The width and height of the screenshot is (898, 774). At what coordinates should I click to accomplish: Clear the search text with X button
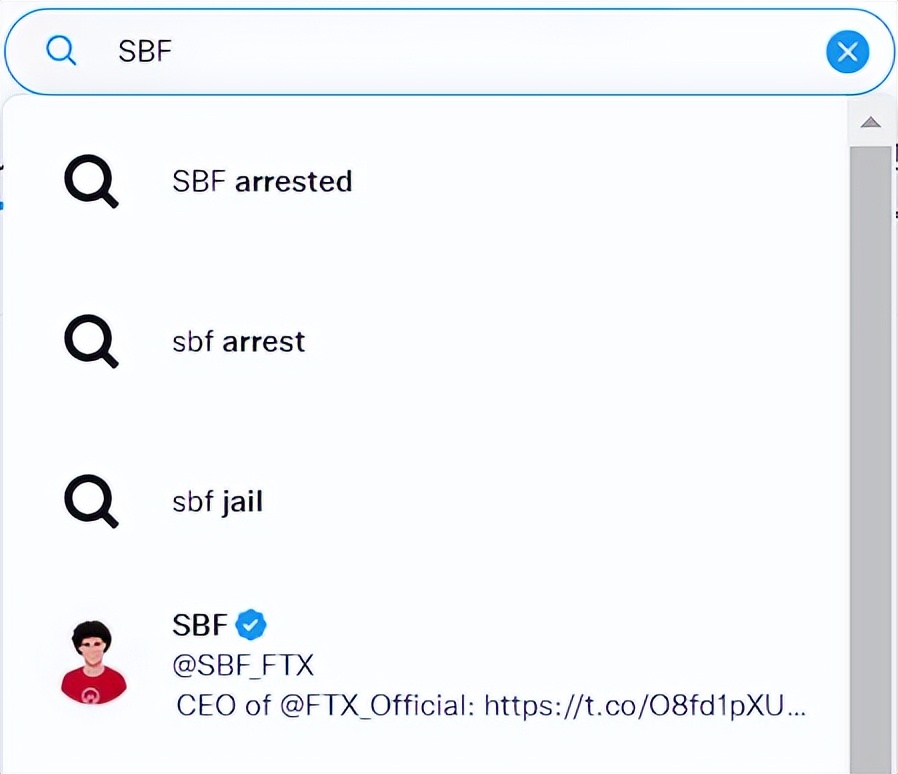[x=847, y=52]
